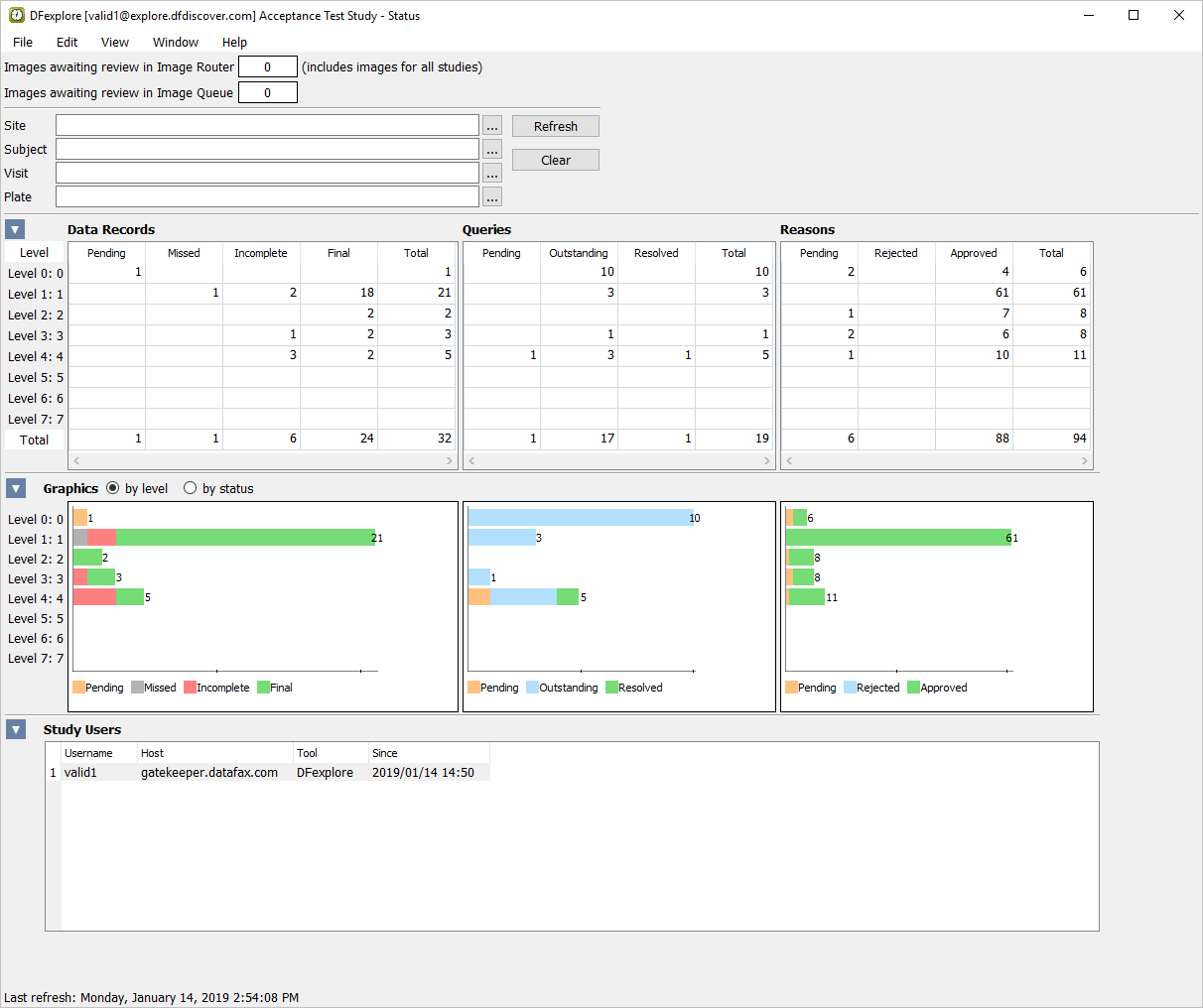Click the Refresh button
This screenshot has width=1203, height=1008.
tap(555, 127)
